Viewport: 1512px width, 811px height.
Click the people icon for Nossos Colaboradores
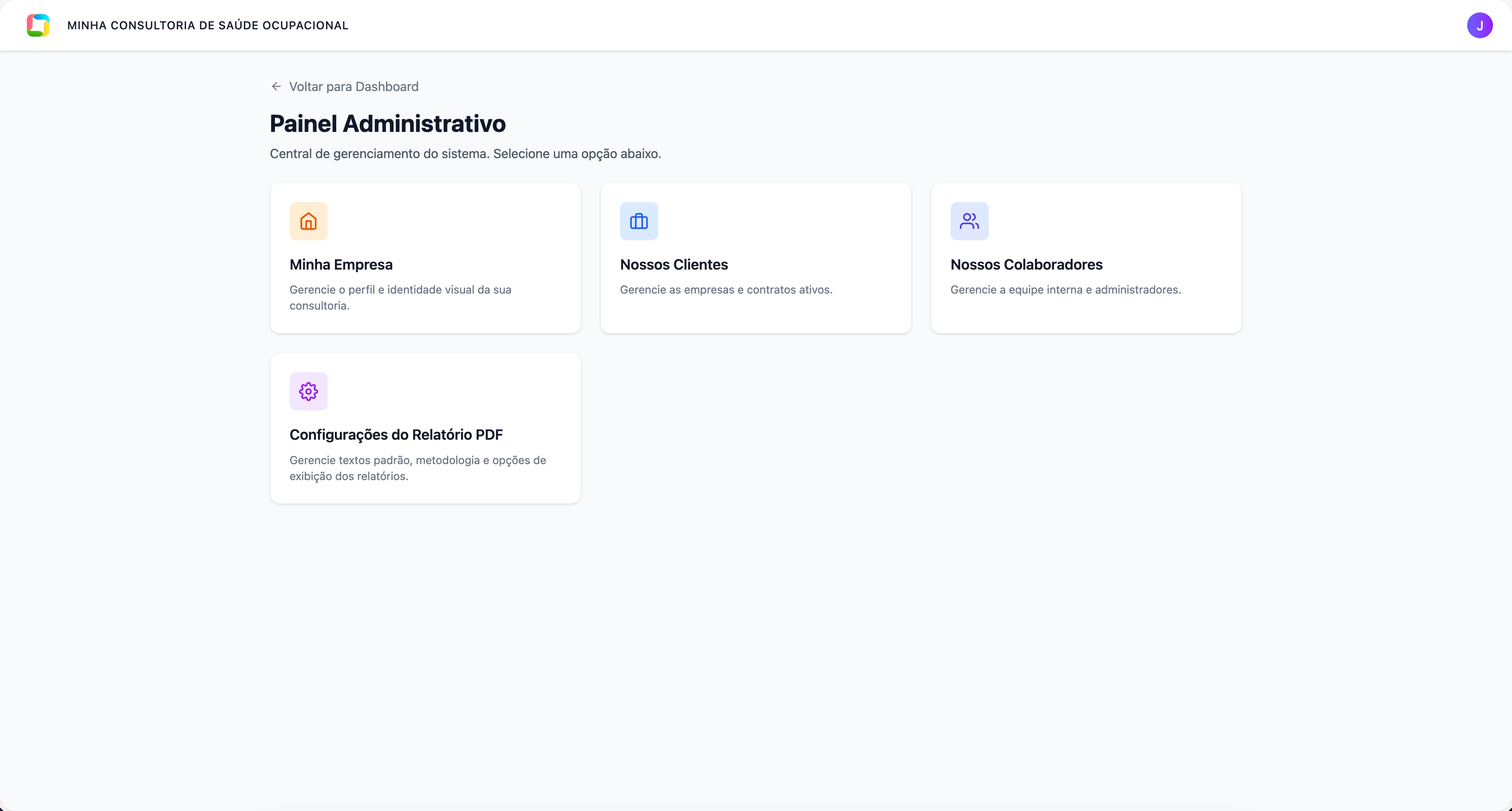(x=969, y=221)
